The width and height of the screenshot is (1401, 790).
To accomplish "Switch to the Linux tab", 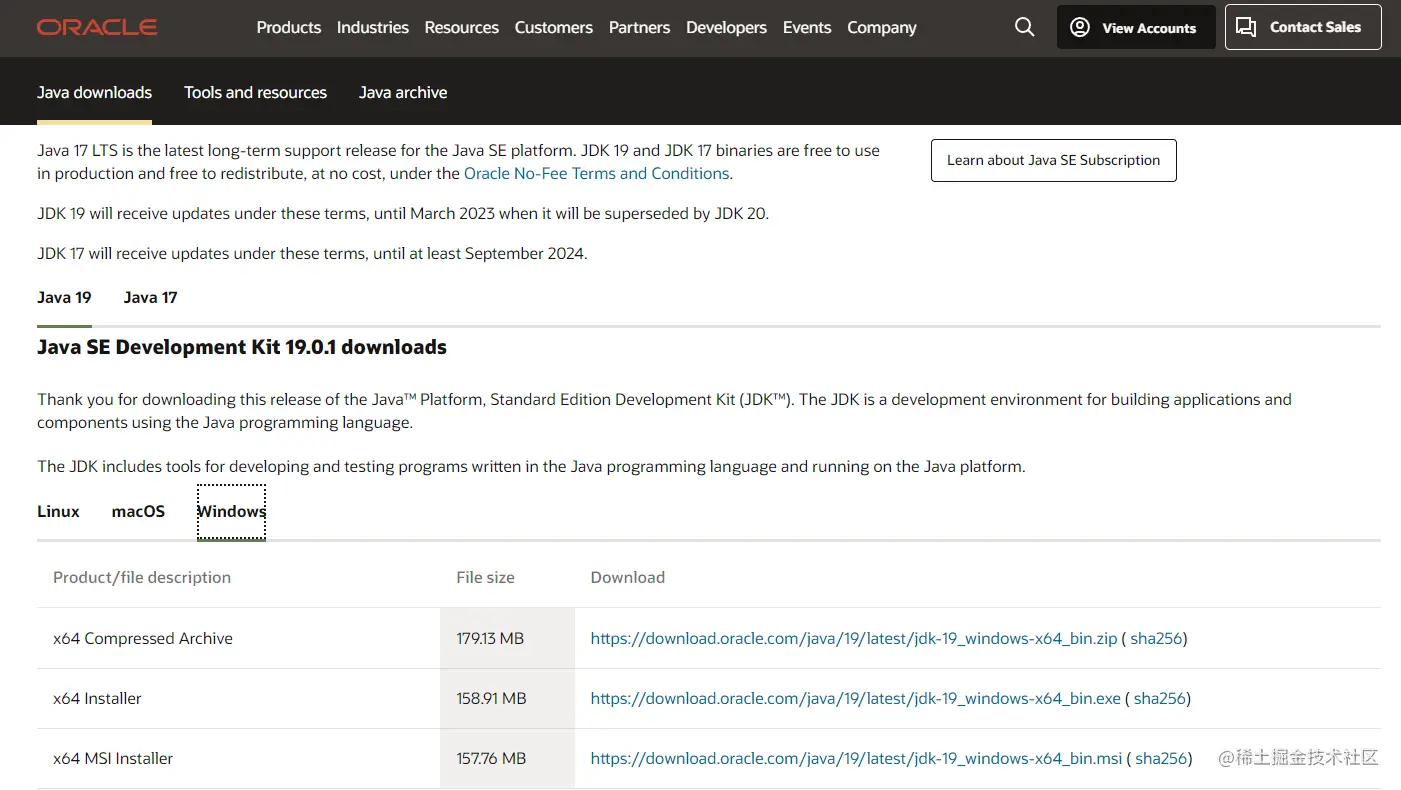I will 58,511.
